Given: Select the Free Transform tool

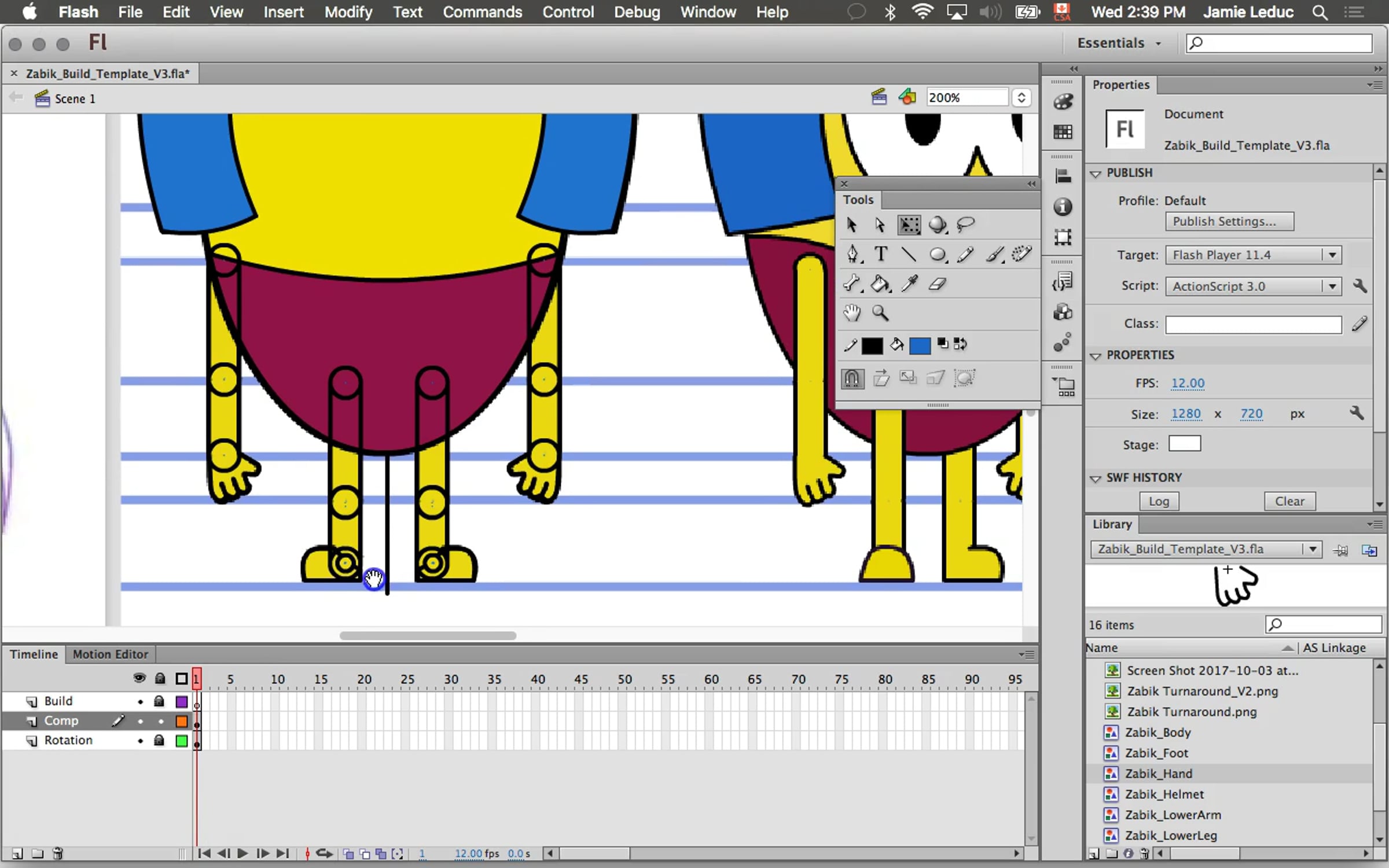Looking at the screenshot, I should [x=909, y=225].
